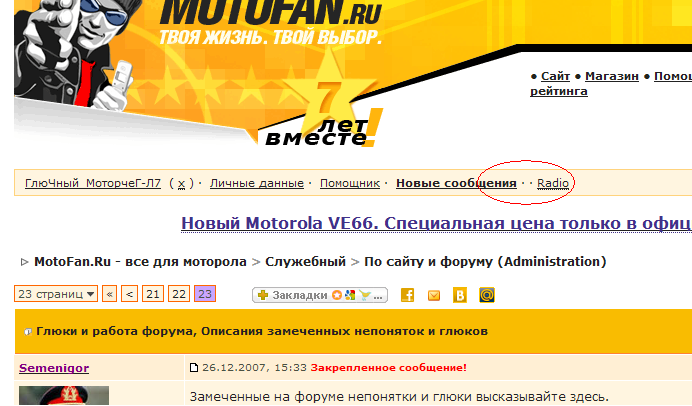692x406 pixels.
Task: Click the post document icon beside 26.12.2007
Action: (x=194, y=367)
